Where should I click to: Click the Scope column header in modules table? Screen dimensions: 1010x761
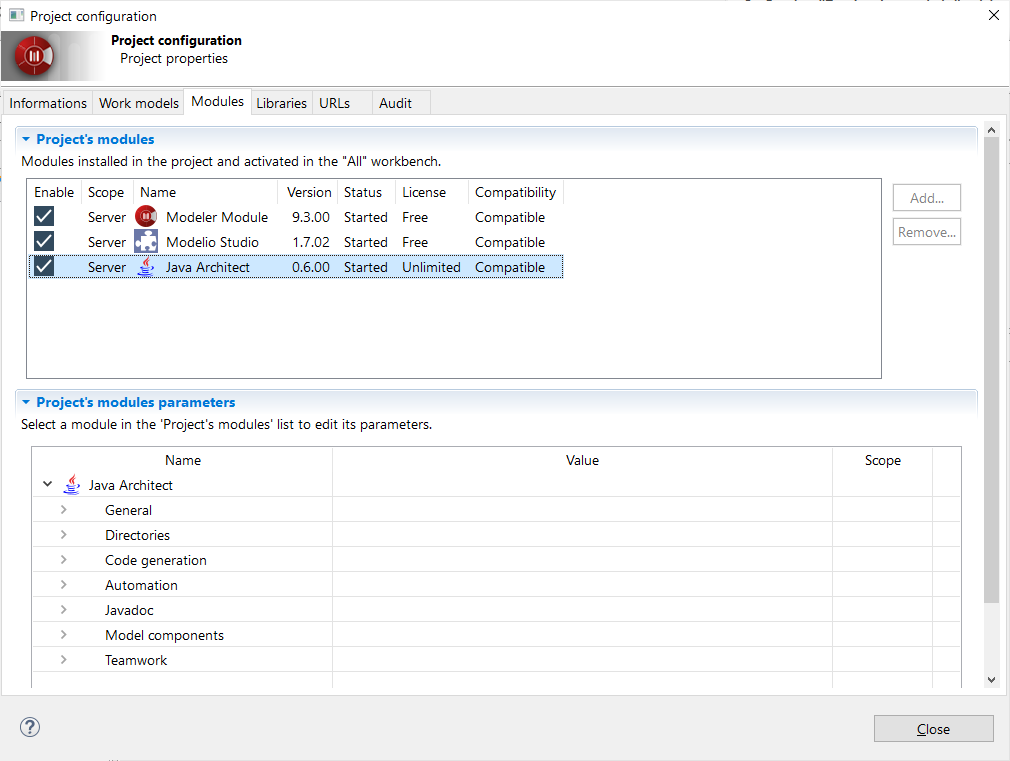click(x=106, y=192)
